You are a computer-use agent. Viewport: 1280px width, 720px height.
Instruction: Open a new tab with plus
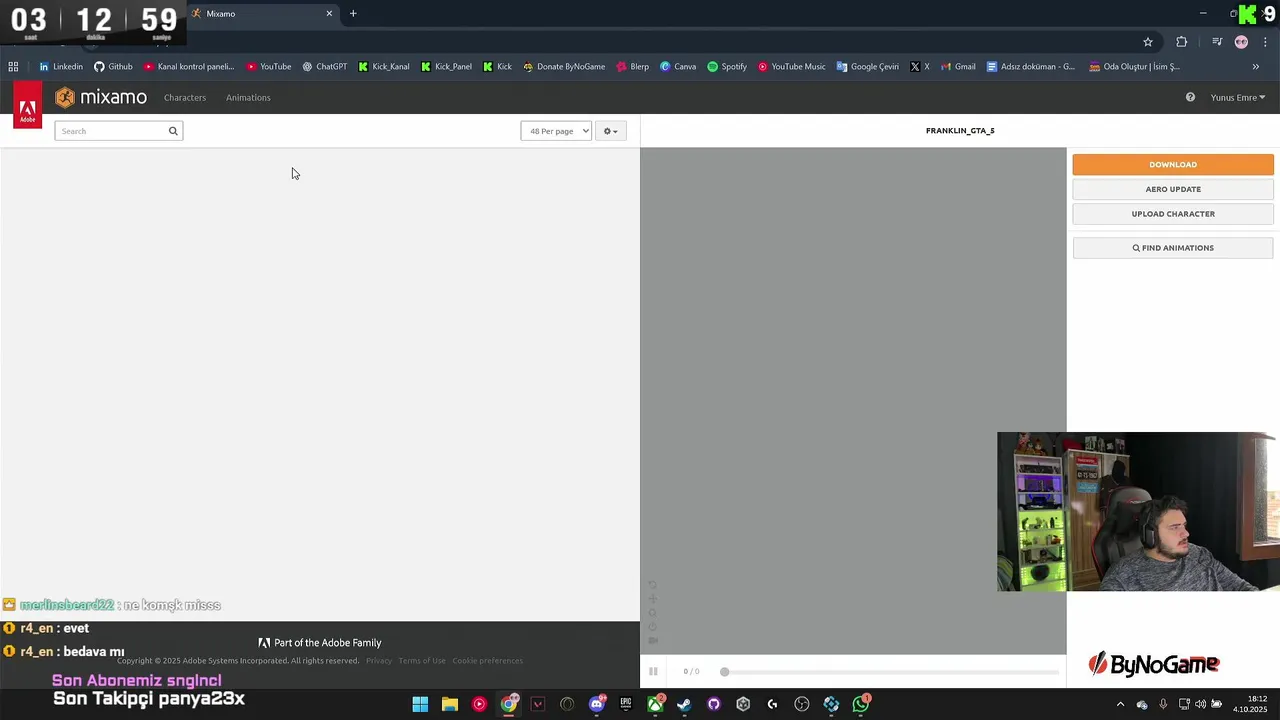pyautogui.click(x=353, y=14)
